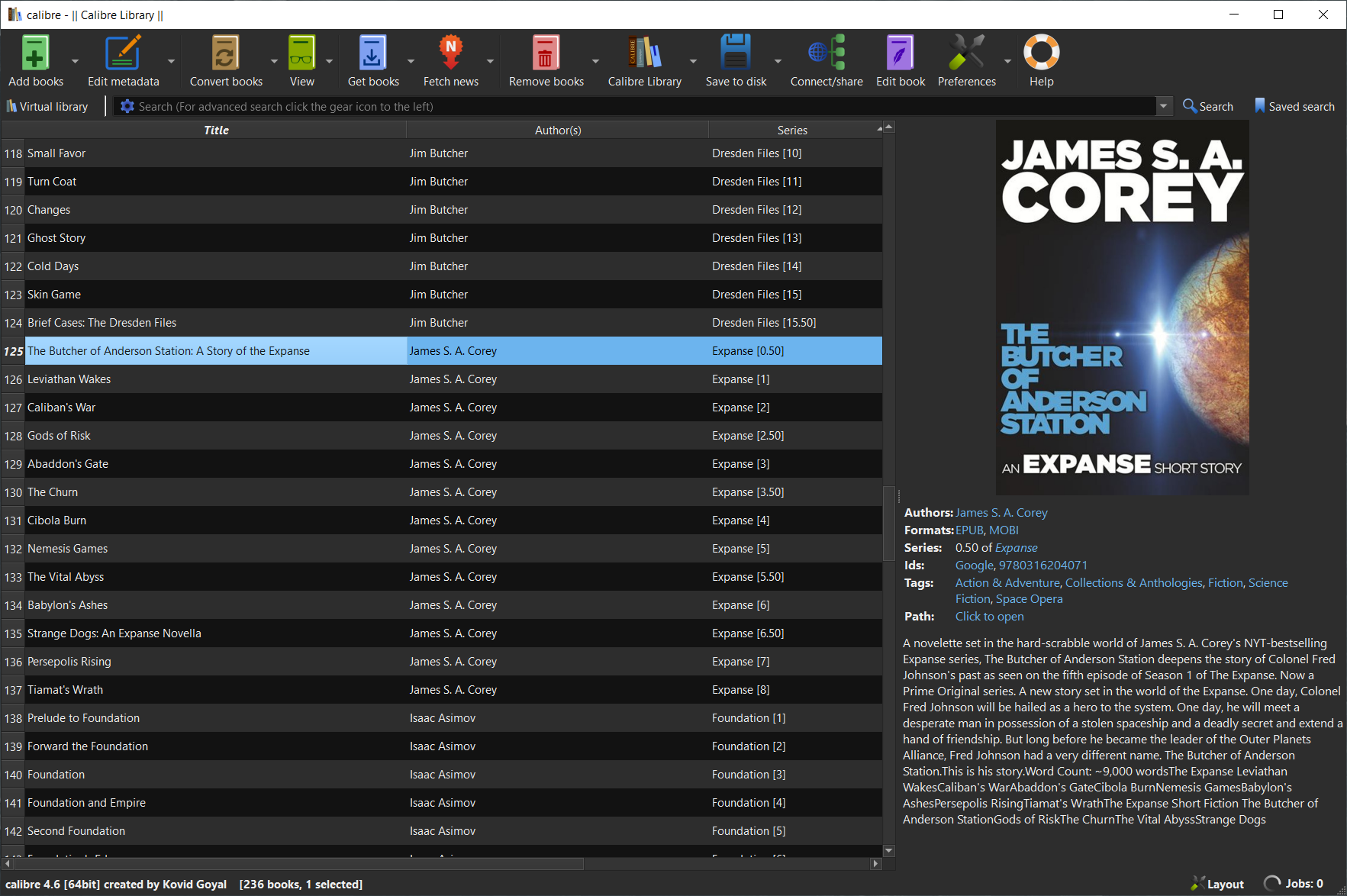Click the Butcher of Anderson Station cover image

[1122, 308]
